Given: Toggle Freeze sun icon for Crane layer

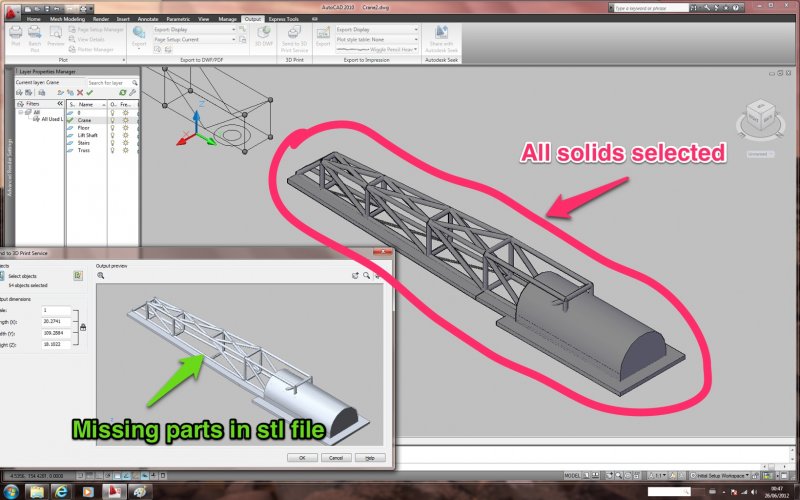Looking at the screenshot, I should click(x=126, y=120).
